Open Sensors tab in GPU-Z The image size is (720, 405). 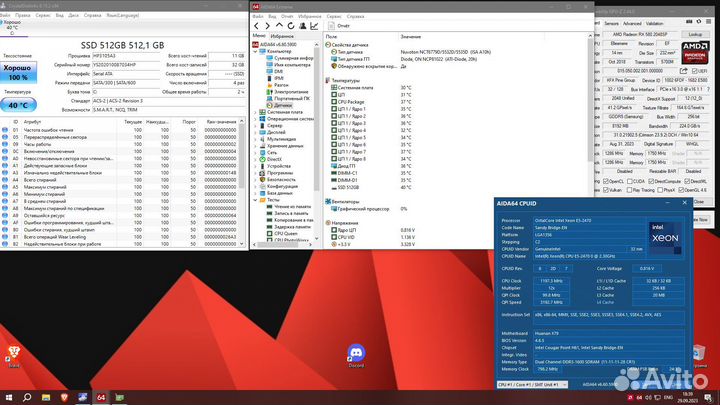coord(611,23)
